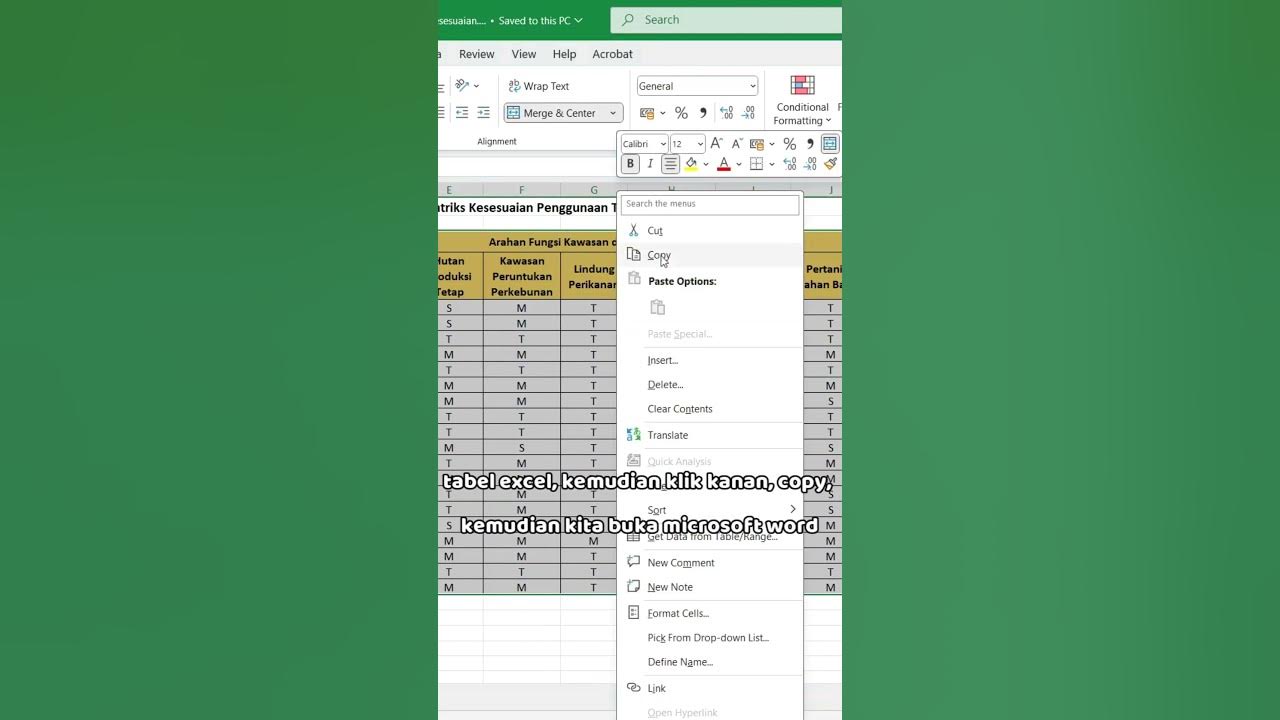Click the Format Cells icon
The height and width of the screenshot is (720, 1280).
(633, 613)
